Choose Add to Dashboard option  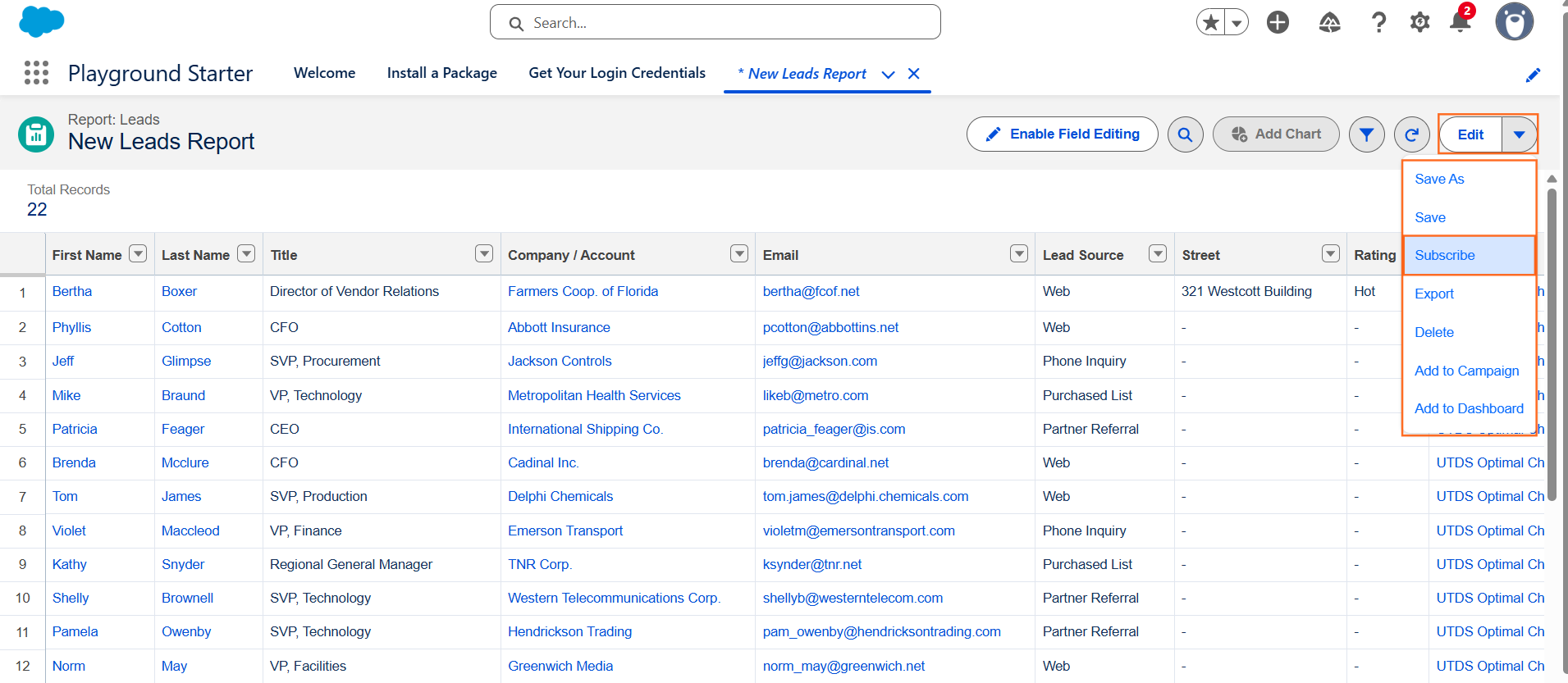1469,408
